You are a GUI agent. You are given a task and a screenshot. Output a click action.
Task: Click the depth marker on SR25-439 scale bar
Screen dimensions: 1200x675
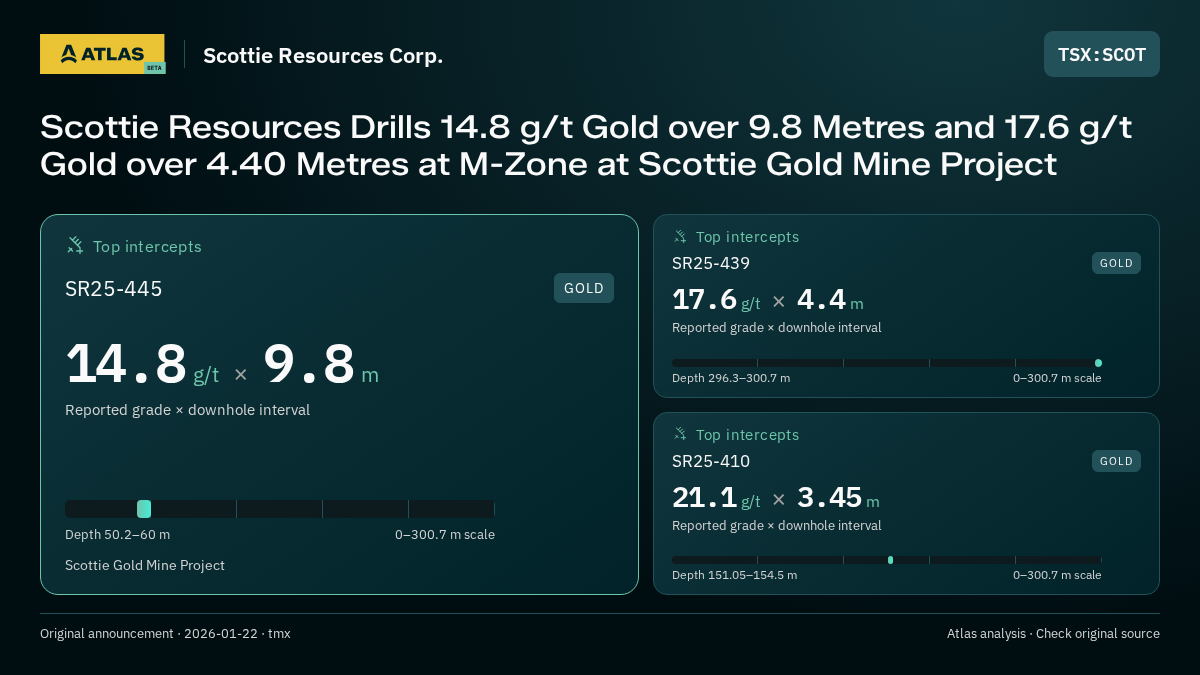(1098, 363)
